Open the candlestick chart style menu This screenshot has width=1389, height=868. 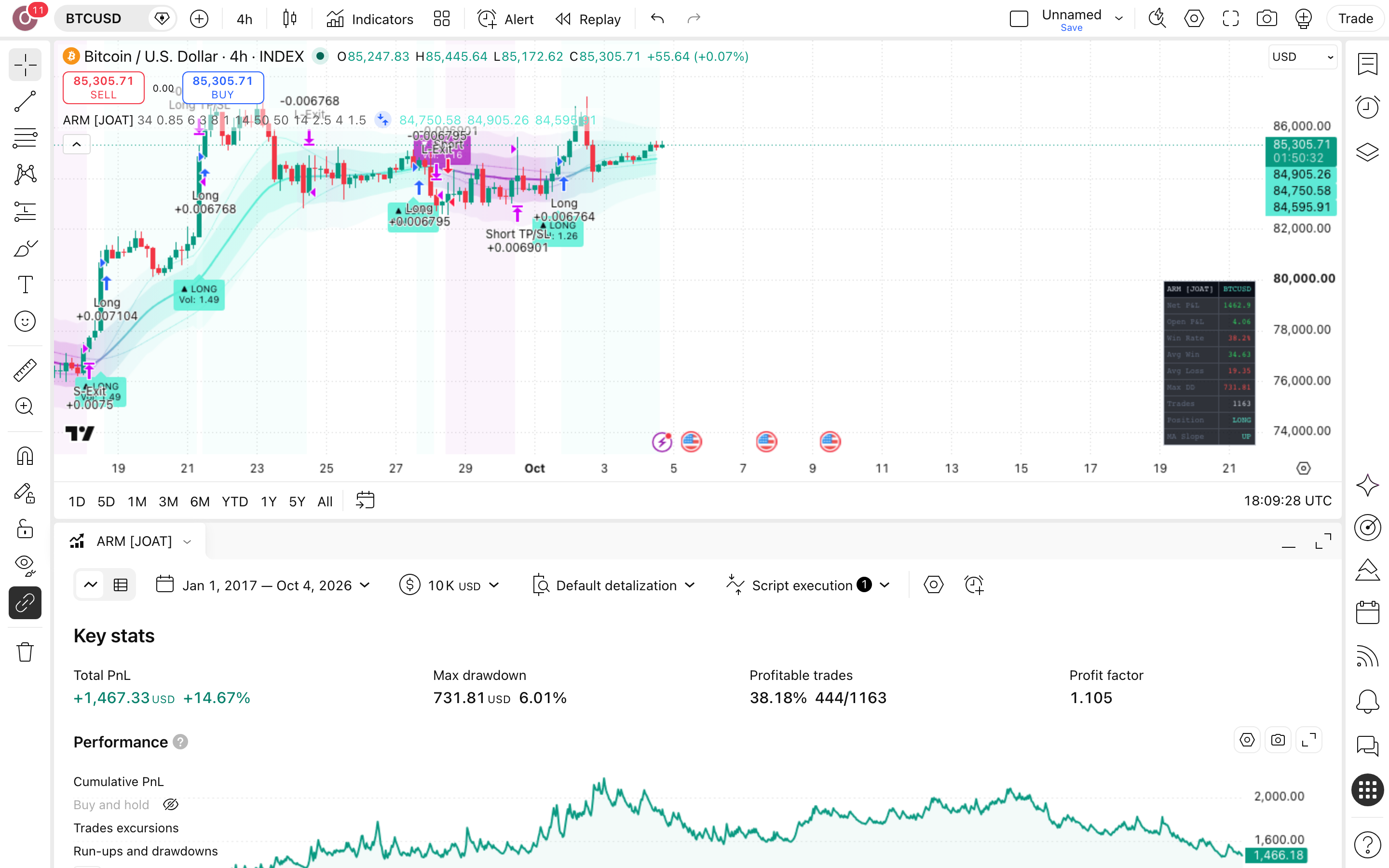coord(290,19)
